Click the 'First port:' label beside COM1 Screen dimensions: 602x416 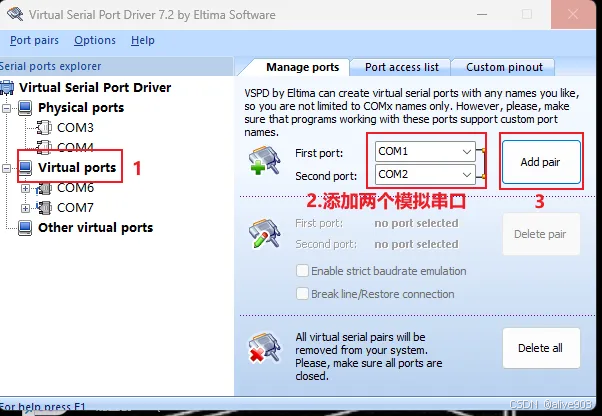point(319,153)
